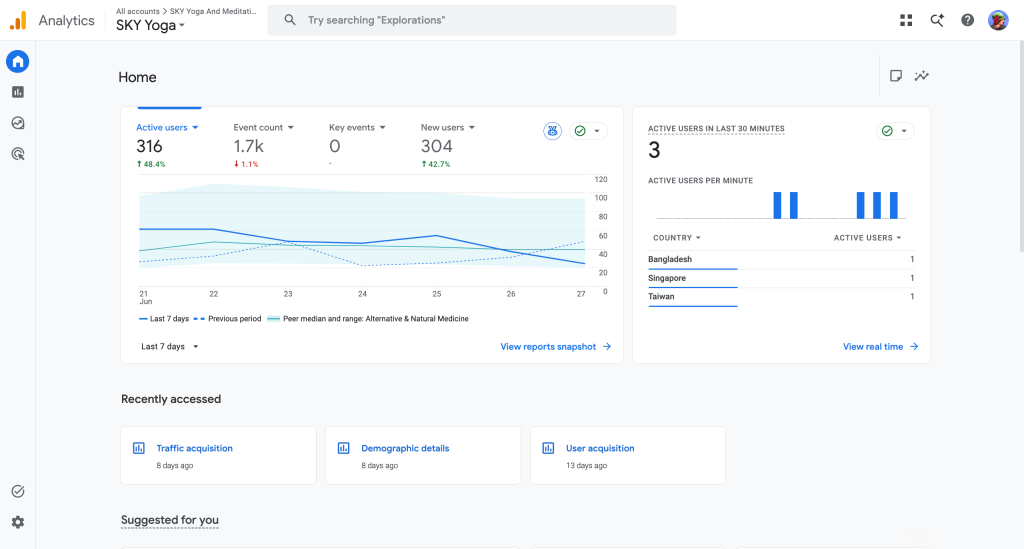Open the Last 7 days date range
Viewport: 1024px width, 549px height.
point(170,347)
